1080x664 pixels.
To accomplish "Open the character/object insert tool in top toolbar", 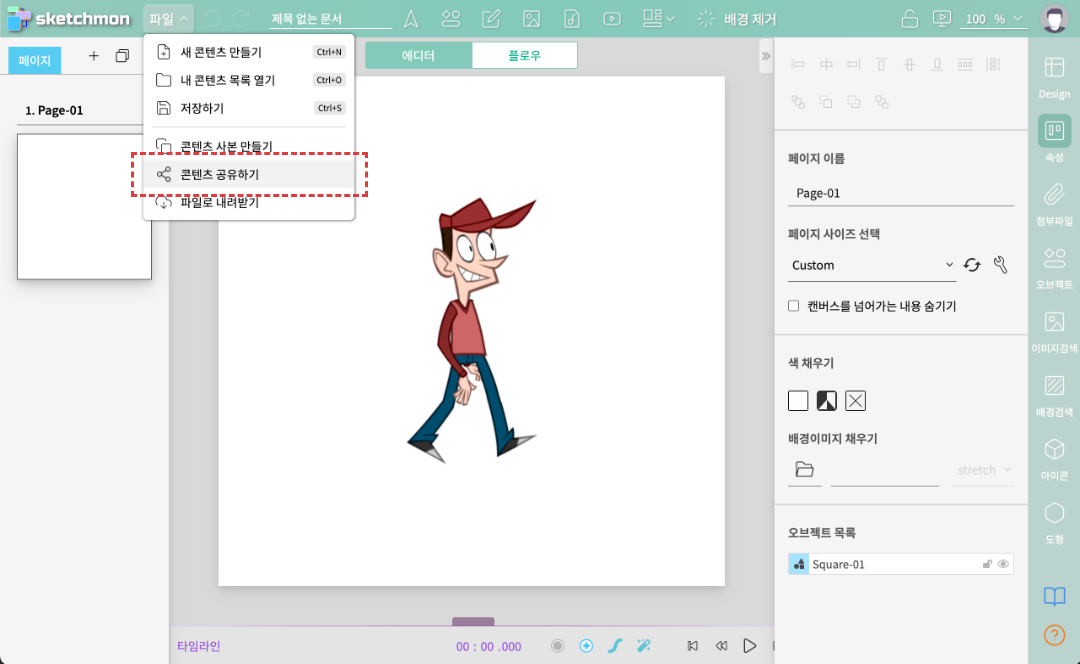I will [450, 19].
